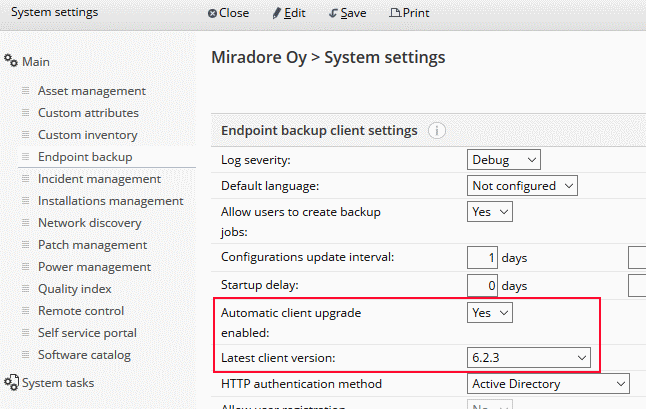Open the Log severity dropdown
Viewport: 646px width, 409px height.
[503, 159]
